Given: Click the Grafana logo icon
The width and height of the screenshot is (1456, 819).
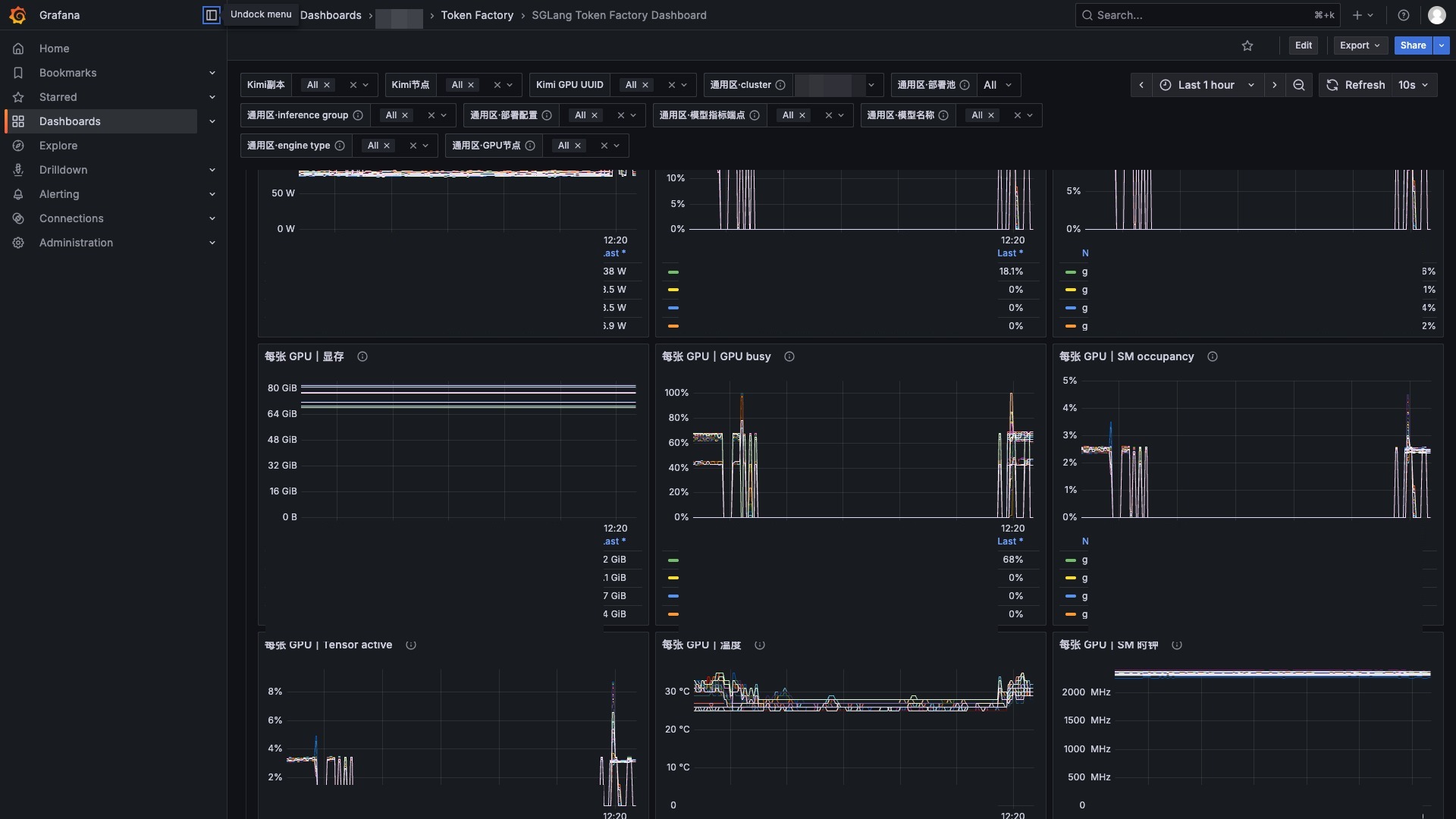Looking at the screenshot, I should coord(18,15).
